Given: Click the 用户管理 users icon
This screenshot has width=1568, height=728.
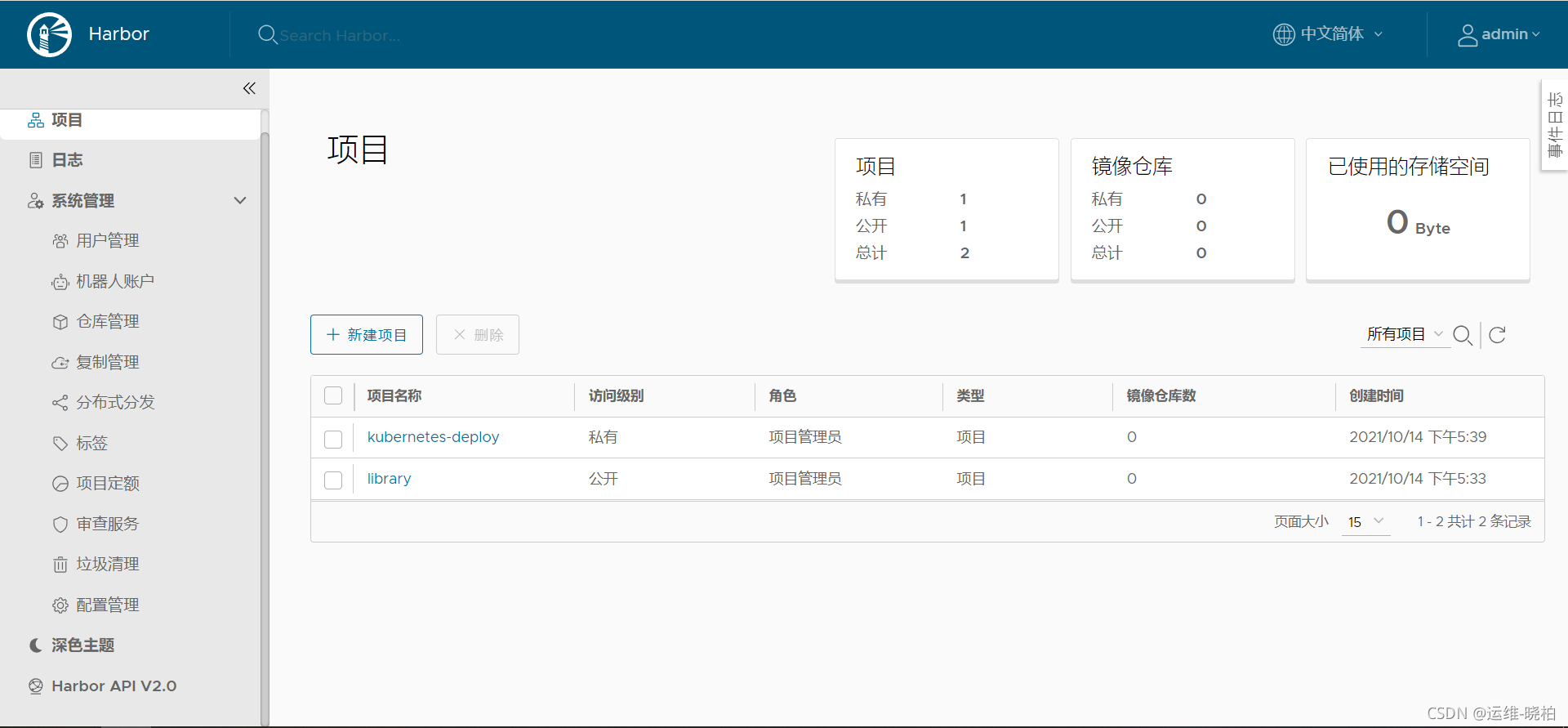Looking at the screenshot, I should pos(60,241).
